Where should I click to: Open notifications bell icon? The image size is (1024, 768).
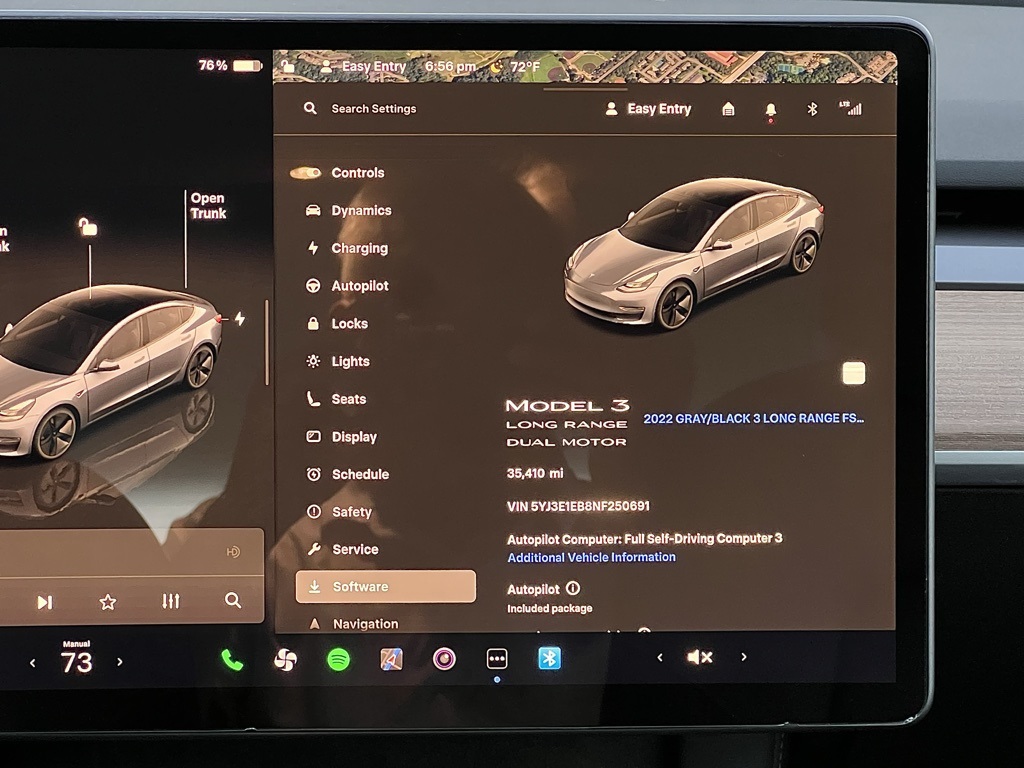[x=770, y=109]
